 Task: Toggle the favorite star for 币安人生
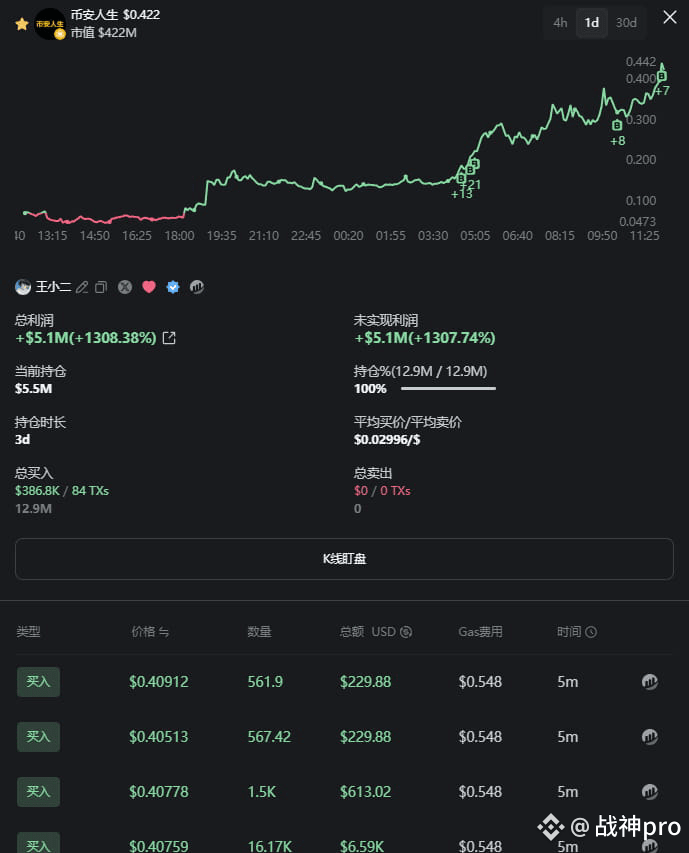tap(22, 24)
